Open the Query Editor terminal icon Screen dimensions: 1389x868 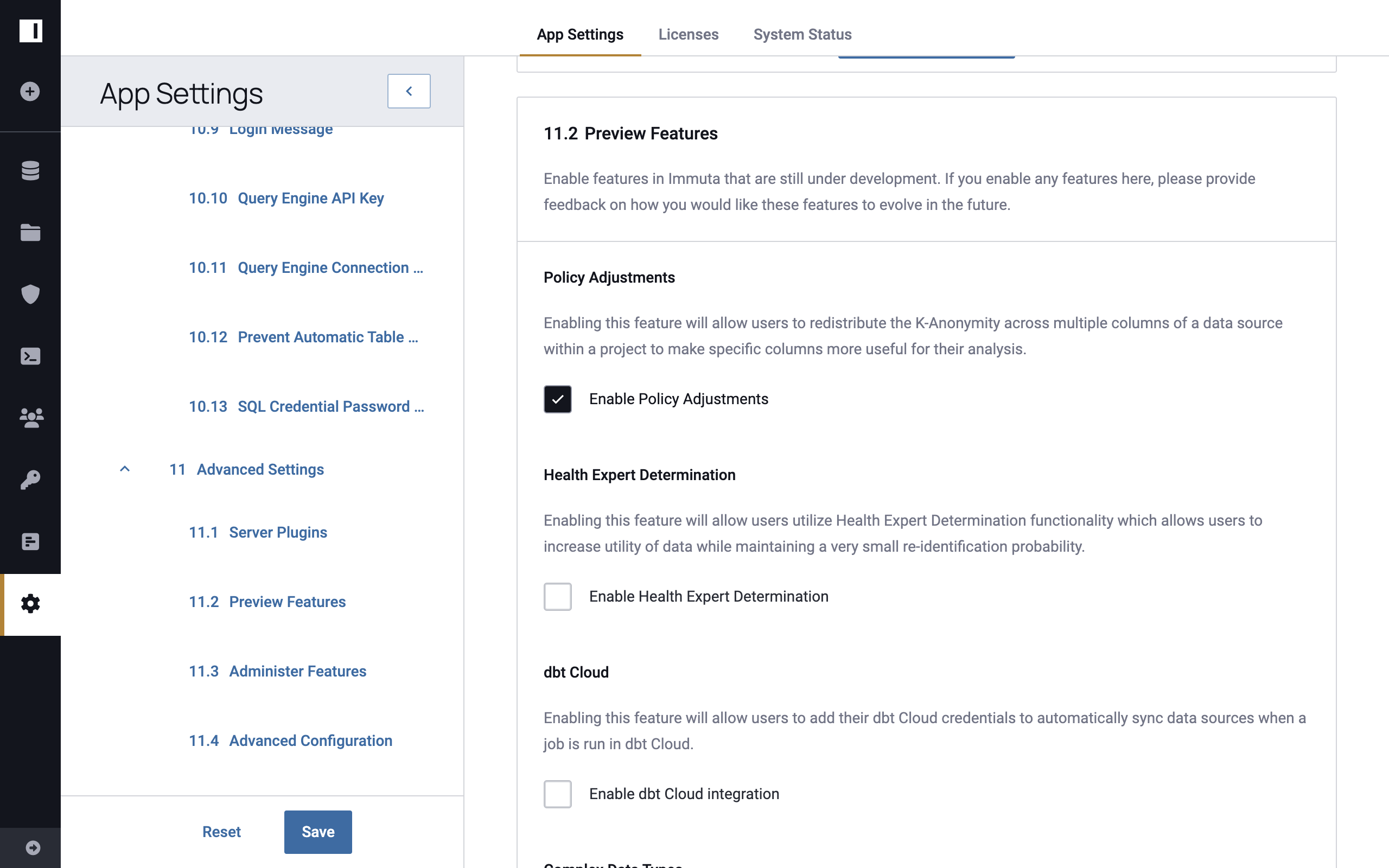coord(30,356)
